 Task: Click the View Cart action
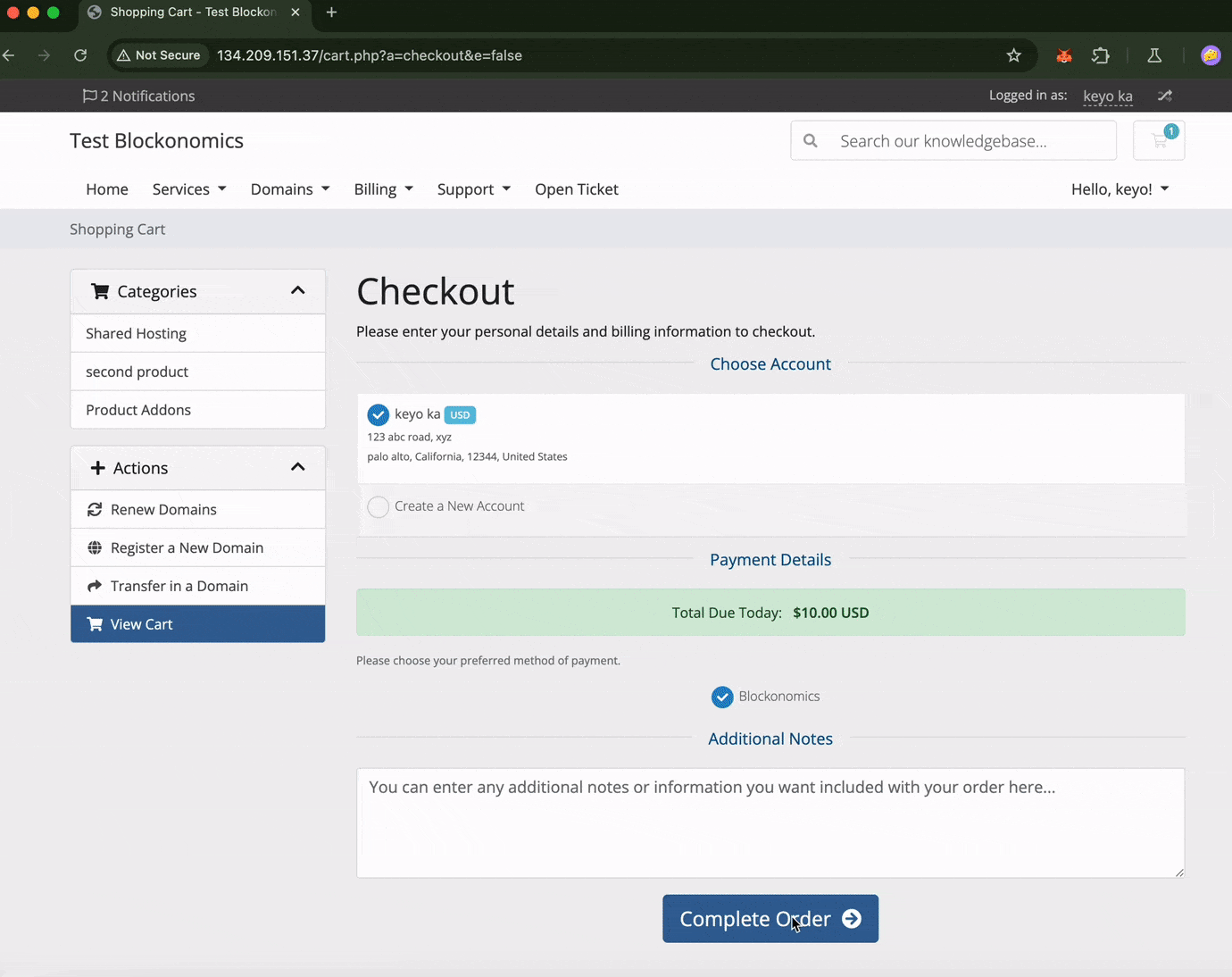tap(198, 624)
